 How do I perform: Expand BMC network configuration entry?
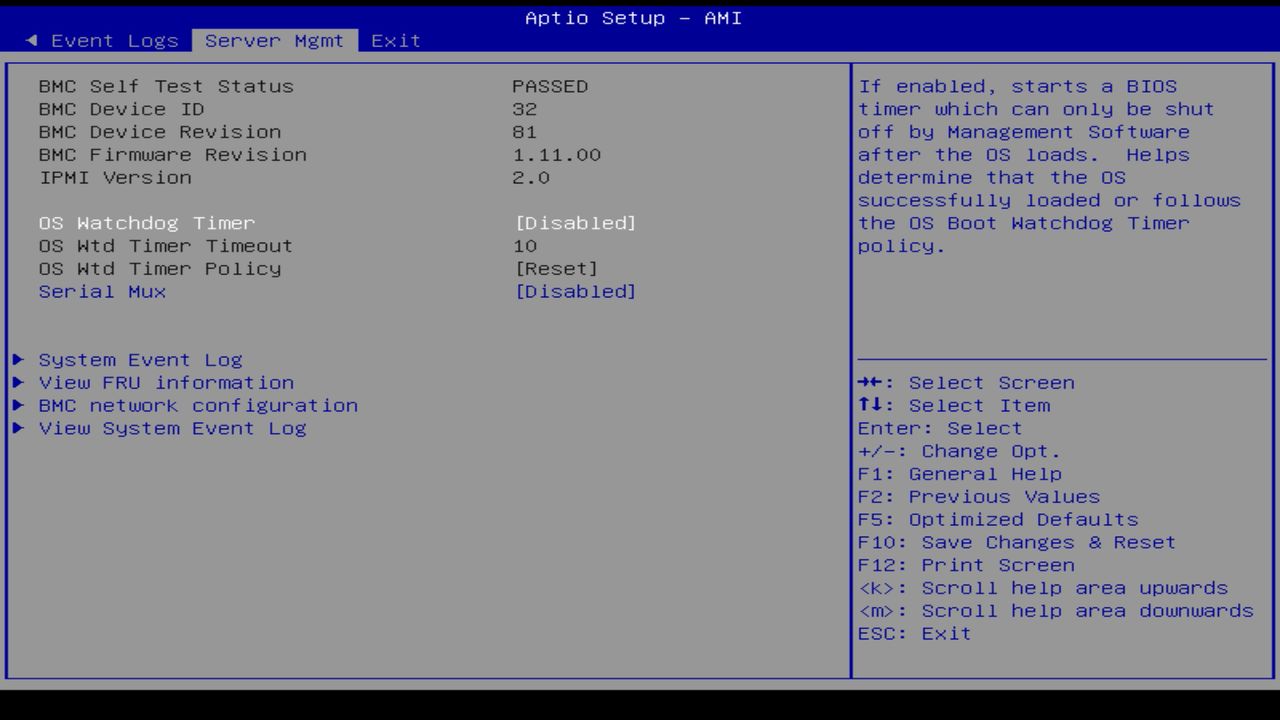tap(196, 405)
